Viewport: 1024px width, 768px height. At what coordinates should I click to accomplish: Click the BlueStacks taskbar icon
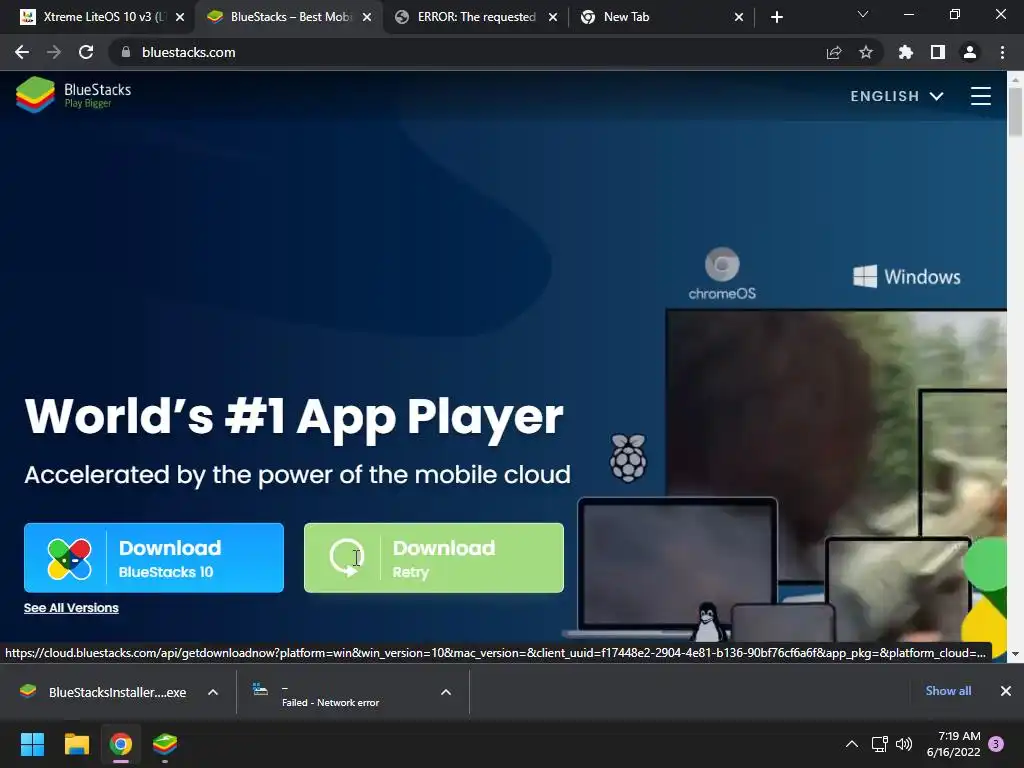tap(165, 744)
